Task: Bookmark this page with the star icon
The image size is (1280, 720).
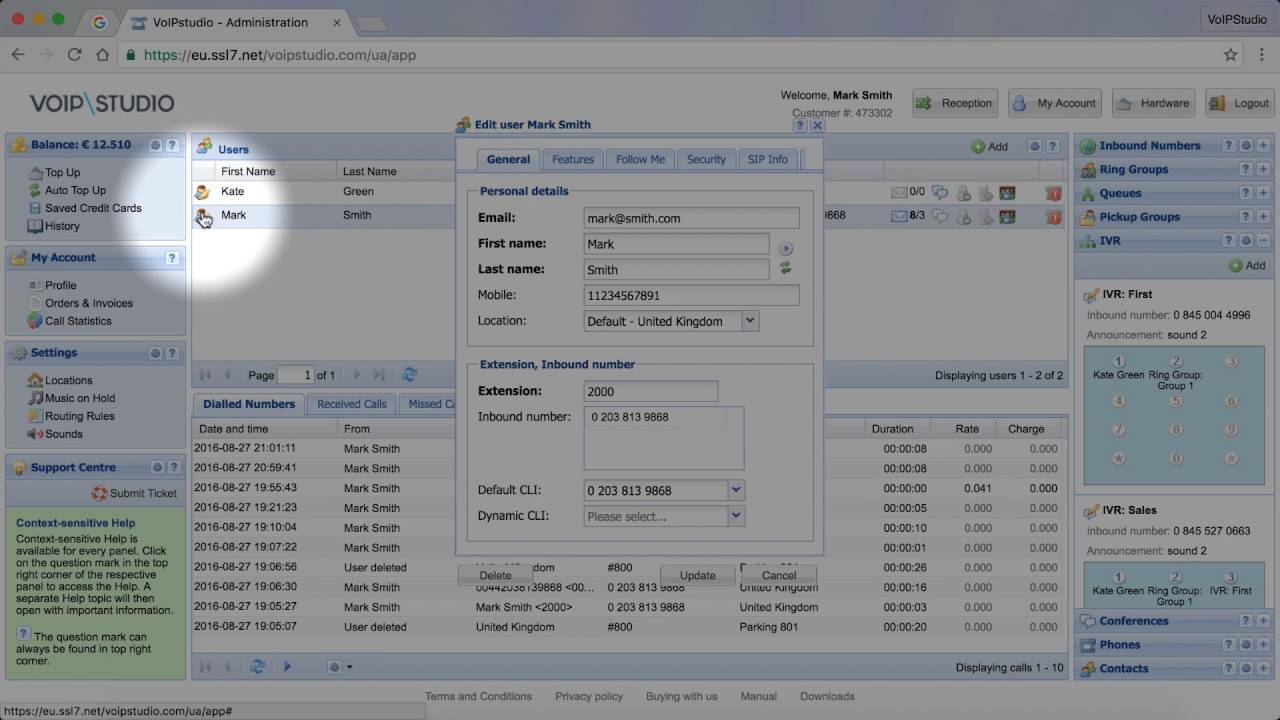Action: click(1231, 55)
